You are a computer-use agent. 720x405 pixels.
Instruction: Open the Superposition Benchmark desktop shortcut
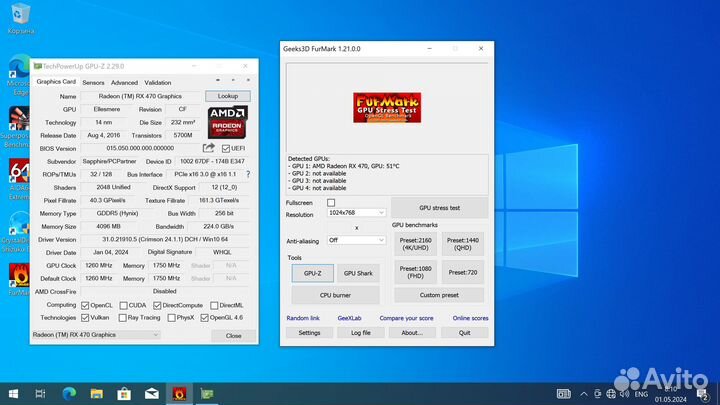[17, 126]
